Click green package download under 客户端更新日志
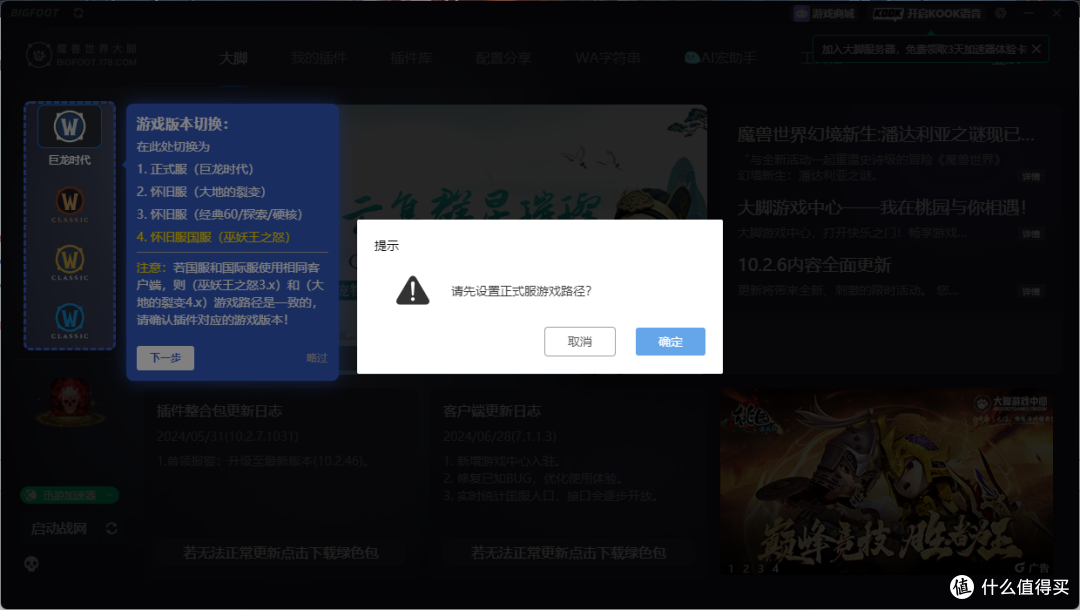1080x610 pixels. coord(568,553)
